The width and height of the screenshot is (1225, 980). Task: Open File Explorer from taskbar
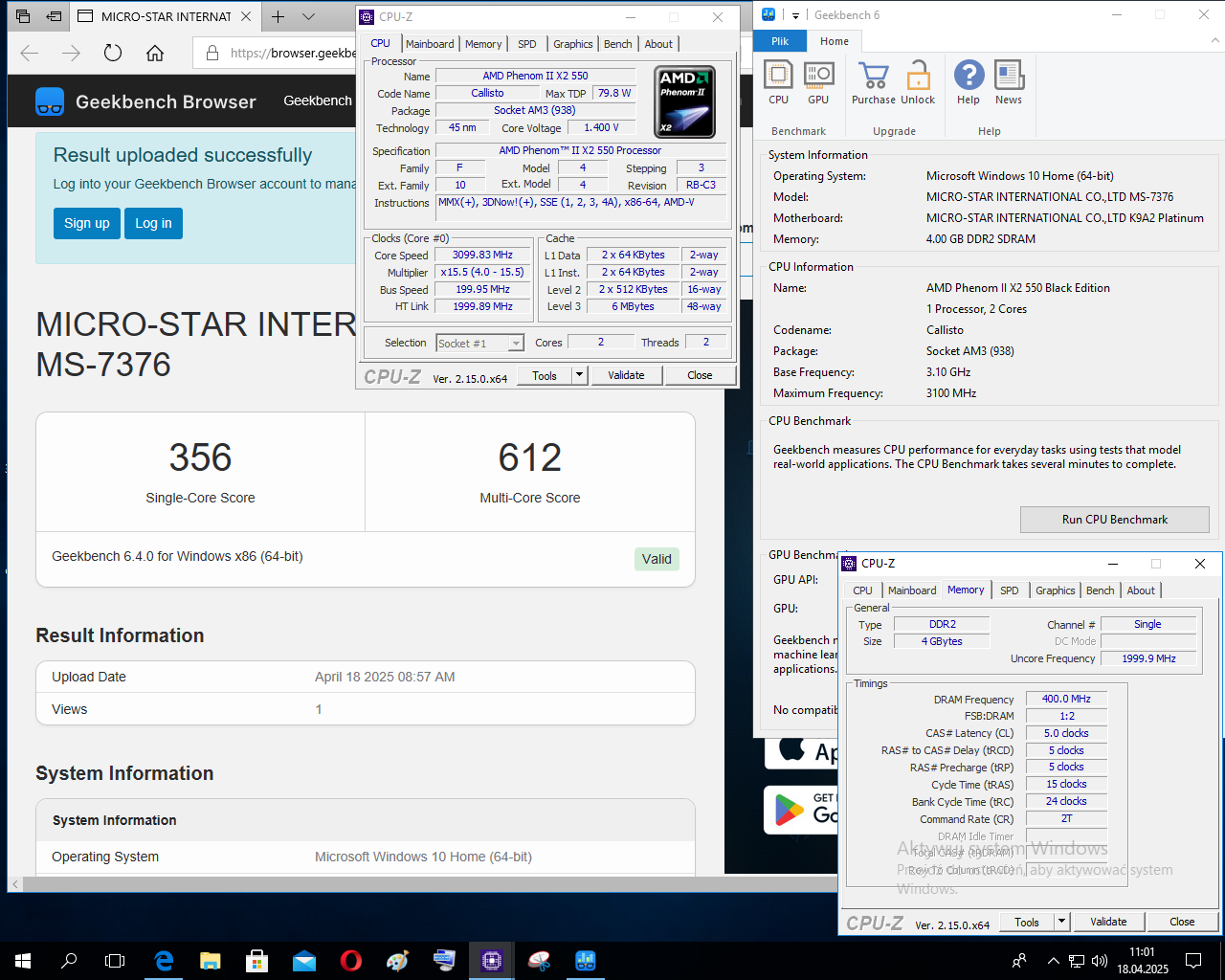tap(211, 961)
